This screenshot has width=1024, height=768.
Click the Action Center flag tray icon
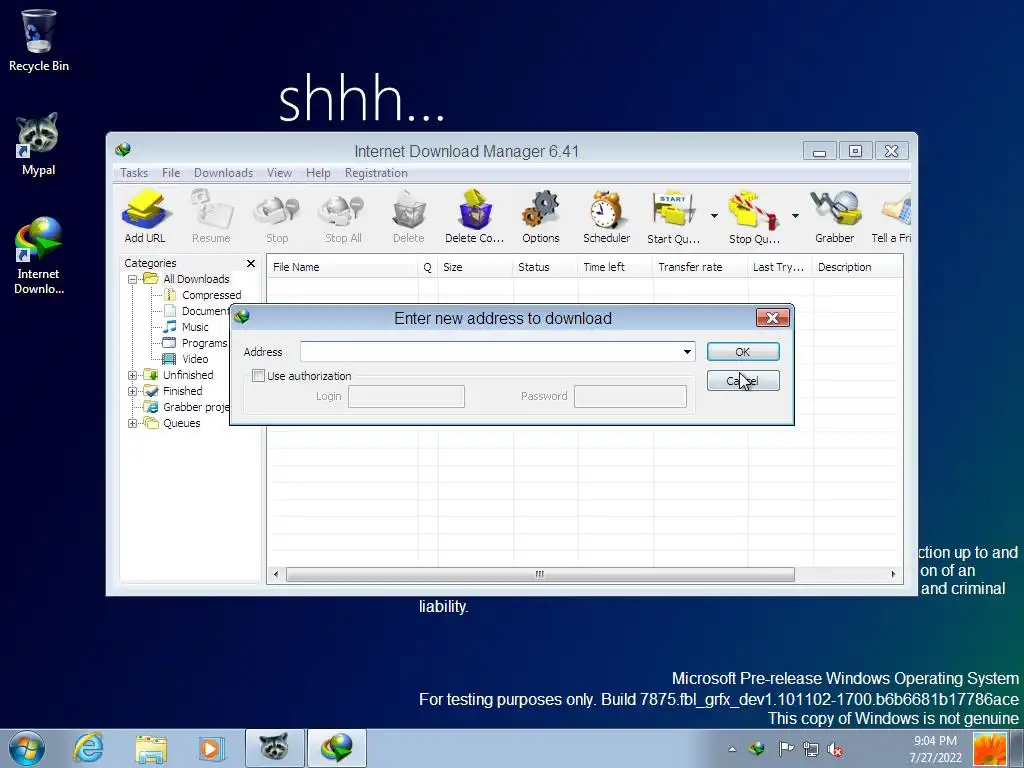coord(786,748)
